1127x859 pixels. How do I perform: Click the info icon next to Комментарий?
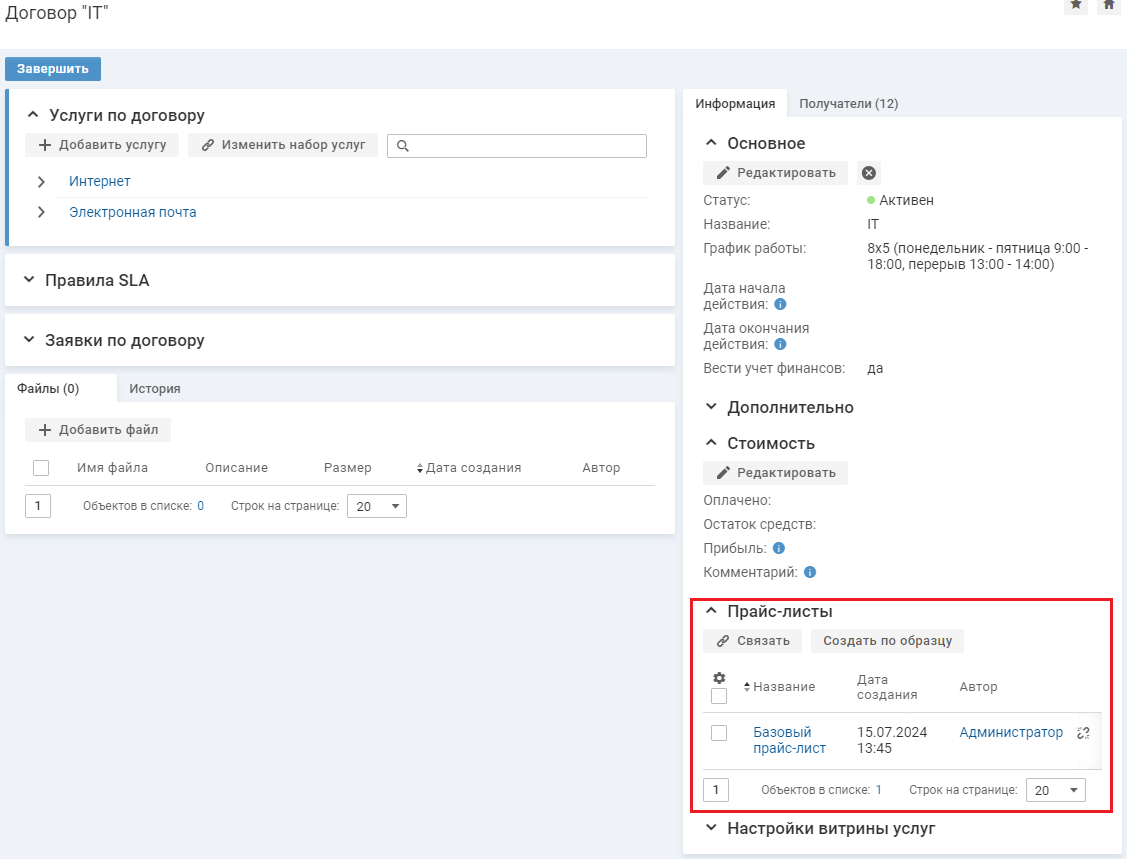pyautogui.click(x=810, y=573)
